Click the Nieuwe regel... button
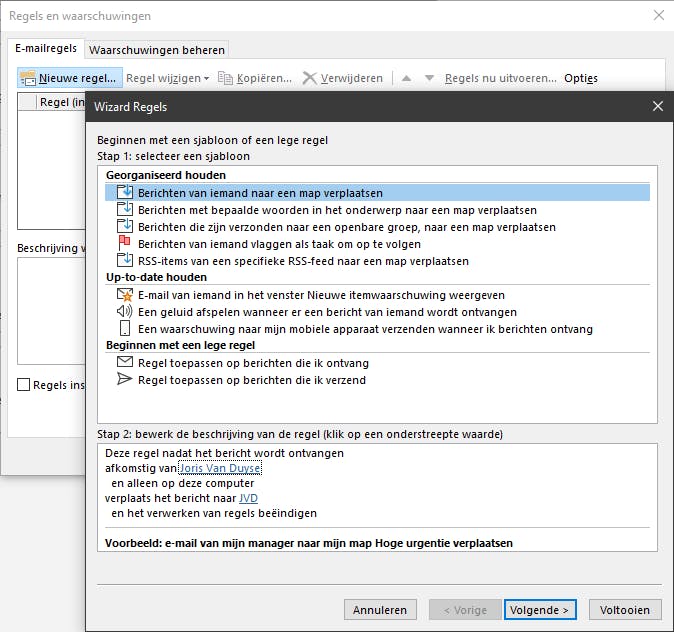674x632 pixels. 70,78
